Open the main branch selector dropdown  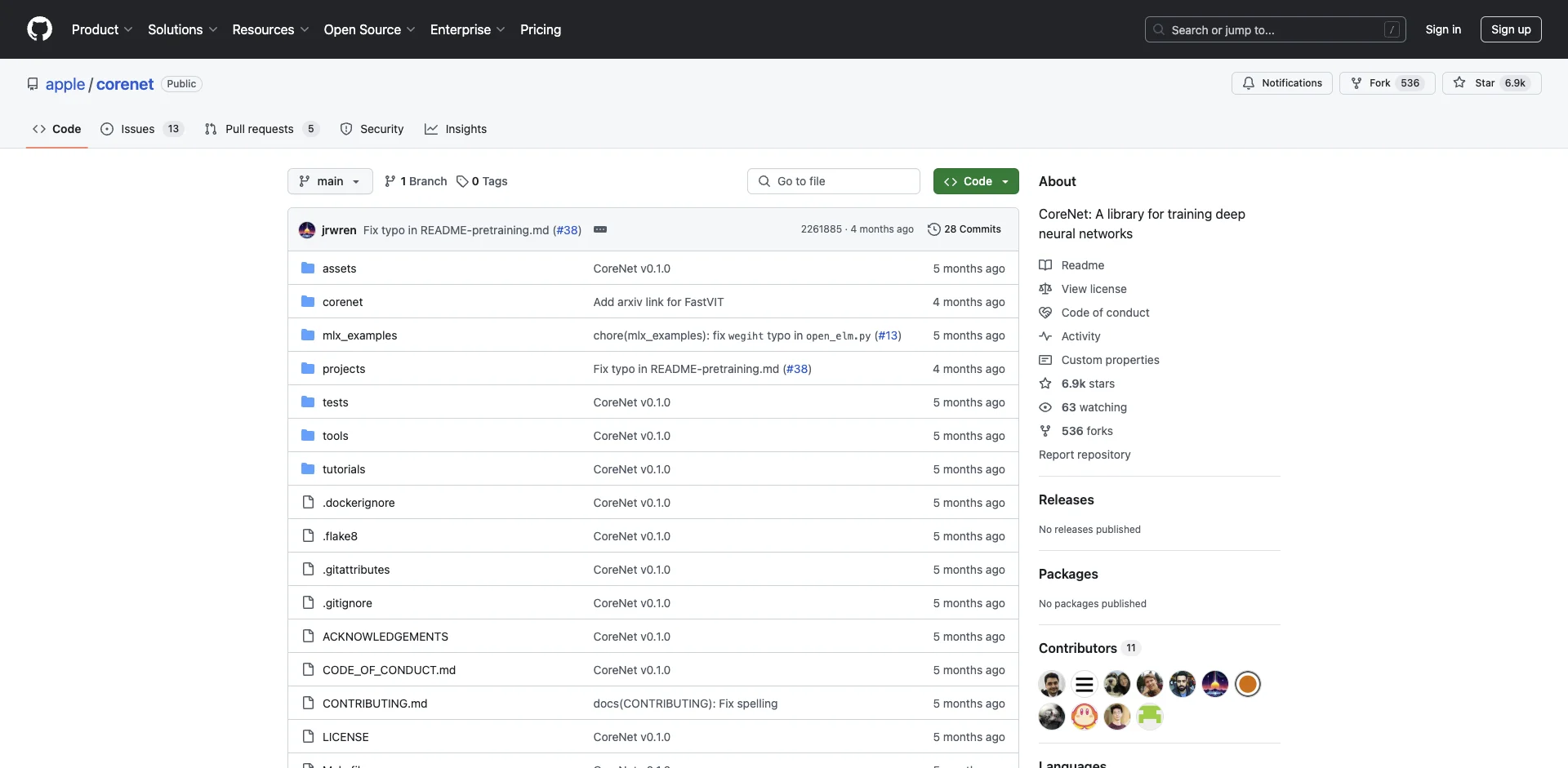click(330, 181)
